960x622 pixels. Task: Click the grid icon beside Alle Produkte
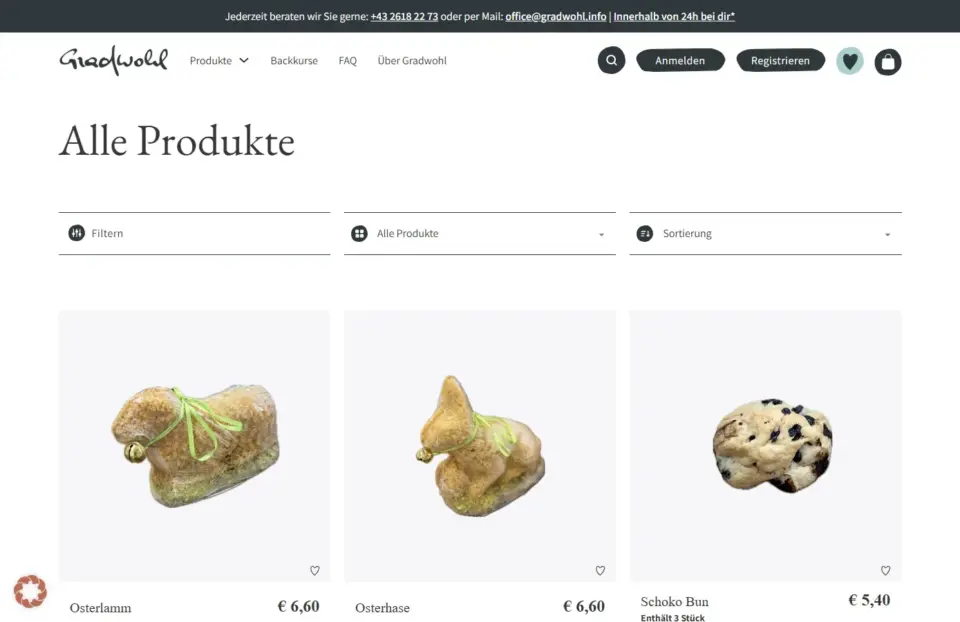pyautogui.click(x=359, y=233)
